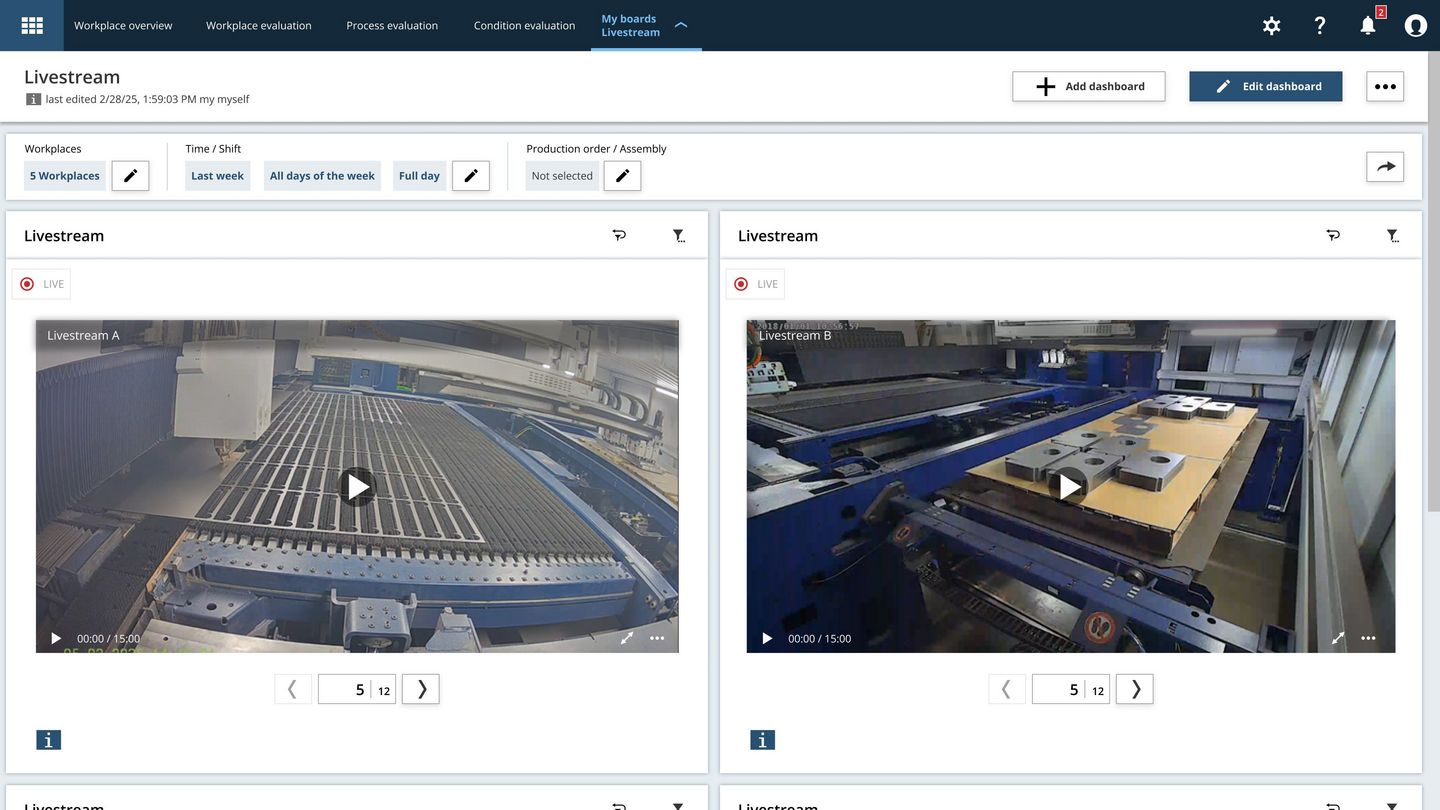1440x810 pixels.
Task: Play the Livestream A video
Action: (357, 487)
